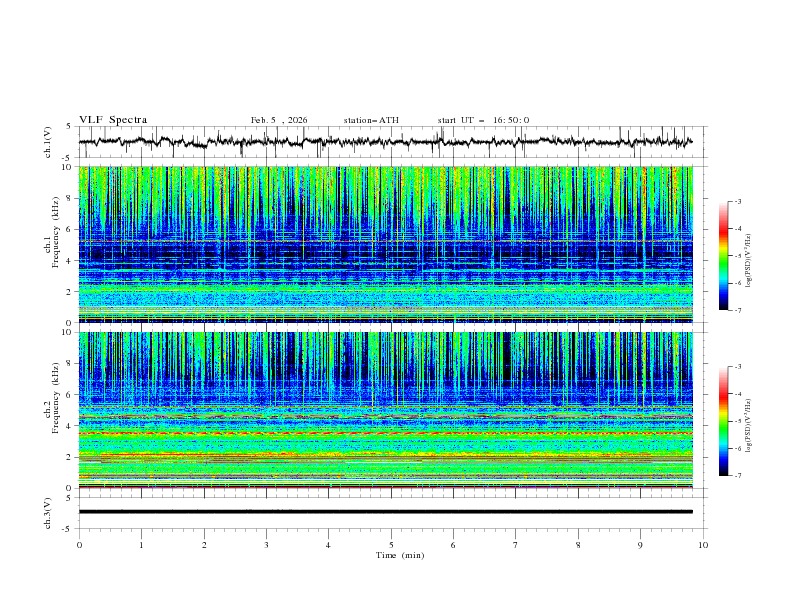Click the "-7" label on upper colorbar
Screen dimensions: 792x612
click(x=737, y=311)
